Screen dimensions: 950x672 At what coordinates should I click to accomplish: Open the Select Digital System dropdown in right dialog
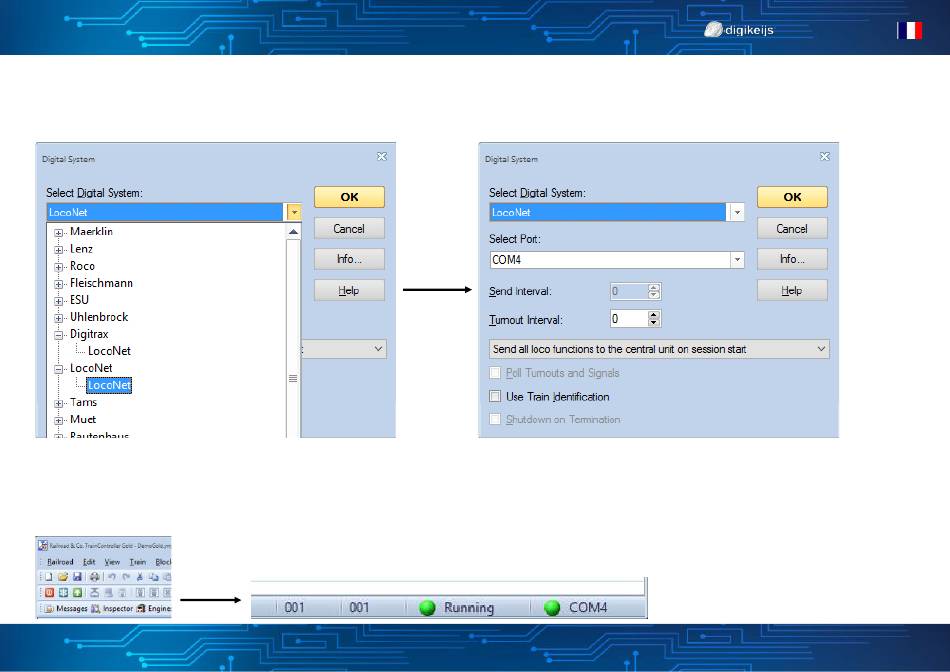pyautogui.click(x=737, y=212)
